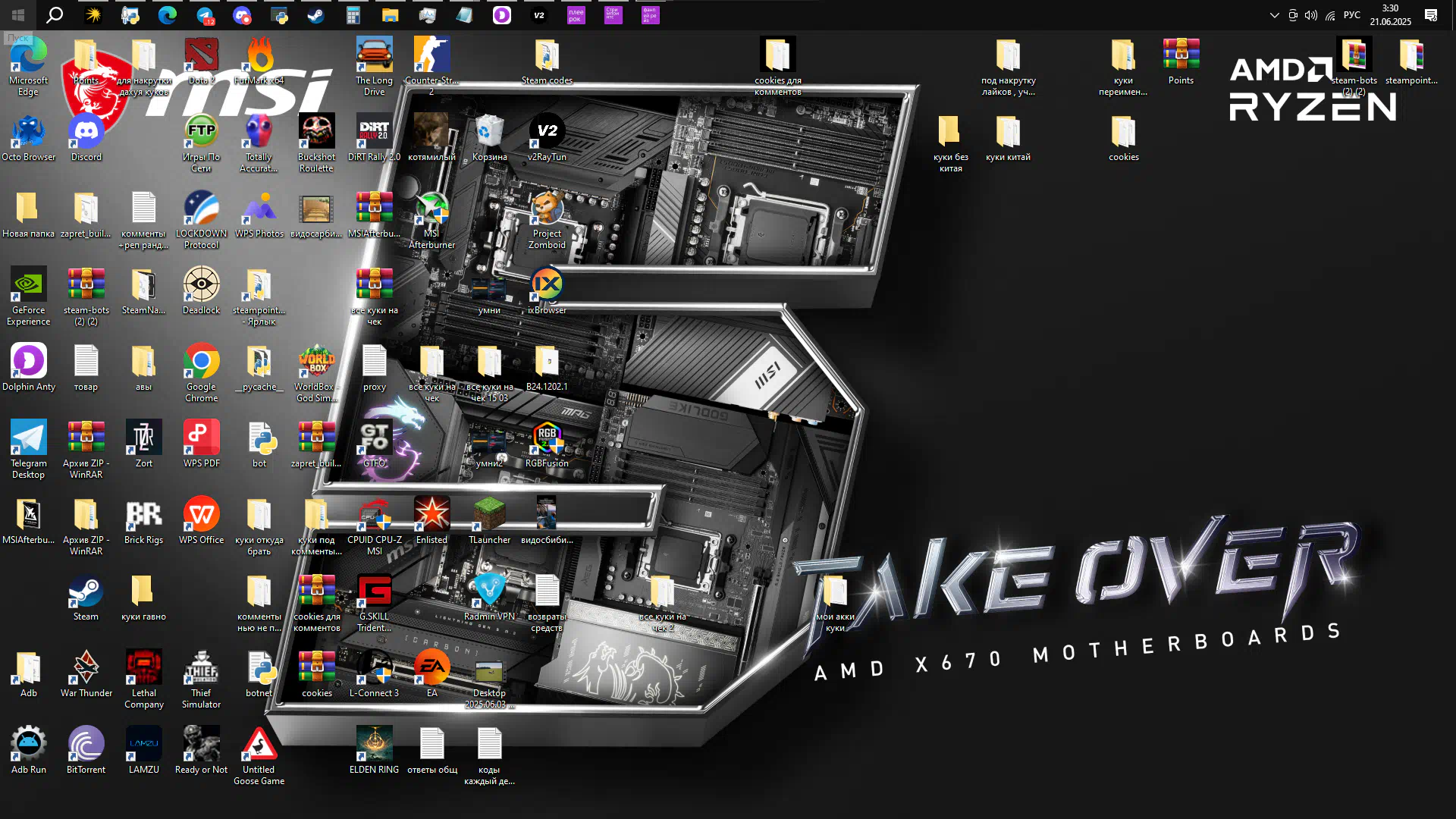Open the Adb Run shortcut
The image size is (1456, 819).
[x=29, y=750]
